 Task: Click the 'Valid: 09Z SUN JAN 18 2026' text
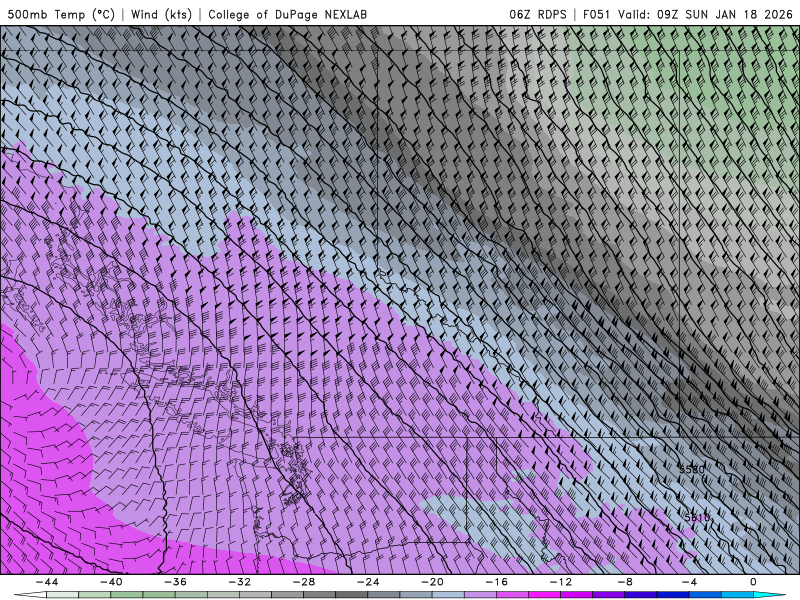point(706,14)
